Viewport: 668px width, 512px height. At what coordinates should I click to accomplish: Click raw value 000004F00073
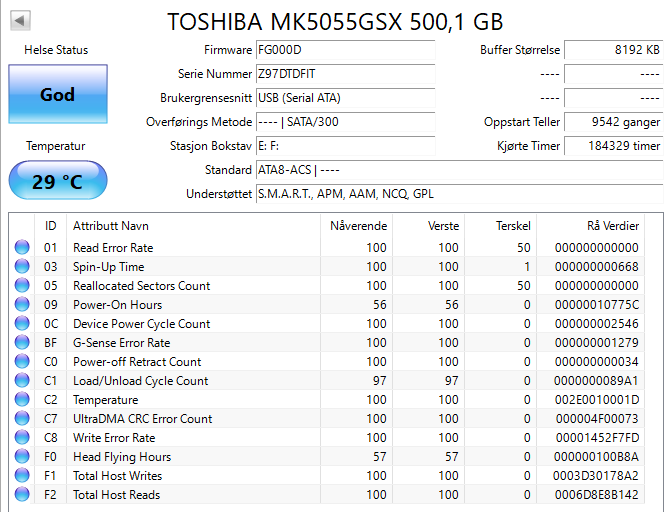point(596,419)
